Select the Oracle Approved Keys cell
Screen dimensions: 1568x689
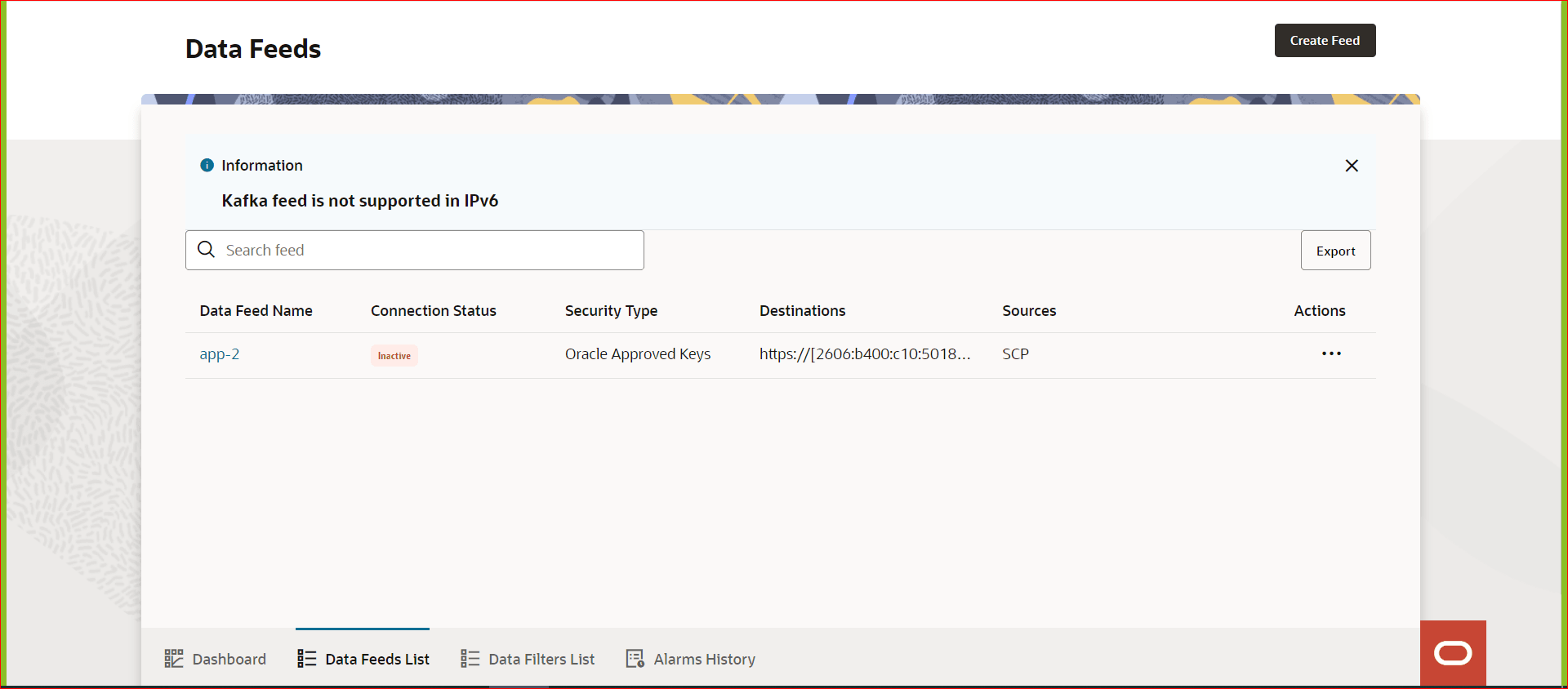coord(638,354)
